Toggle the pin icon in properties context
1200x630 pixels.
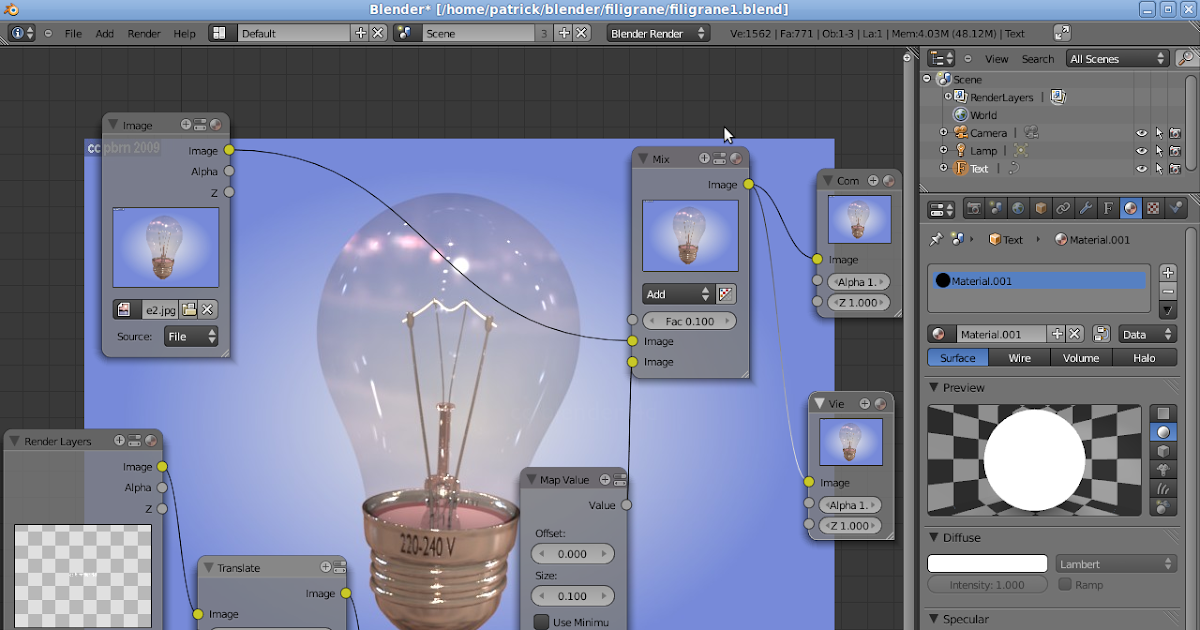[936, 240]
